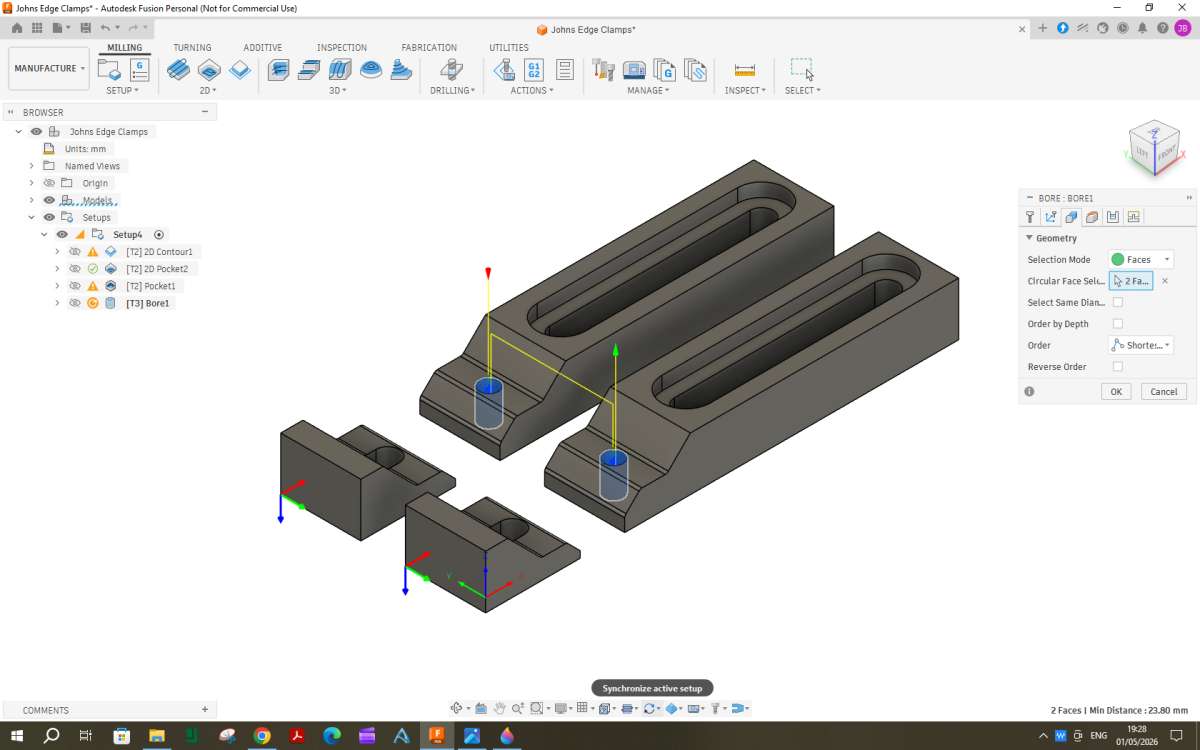This screenshot has width=1200, height=750.
Task: Open the Data Panel grid icon
Action: [37, 28]
